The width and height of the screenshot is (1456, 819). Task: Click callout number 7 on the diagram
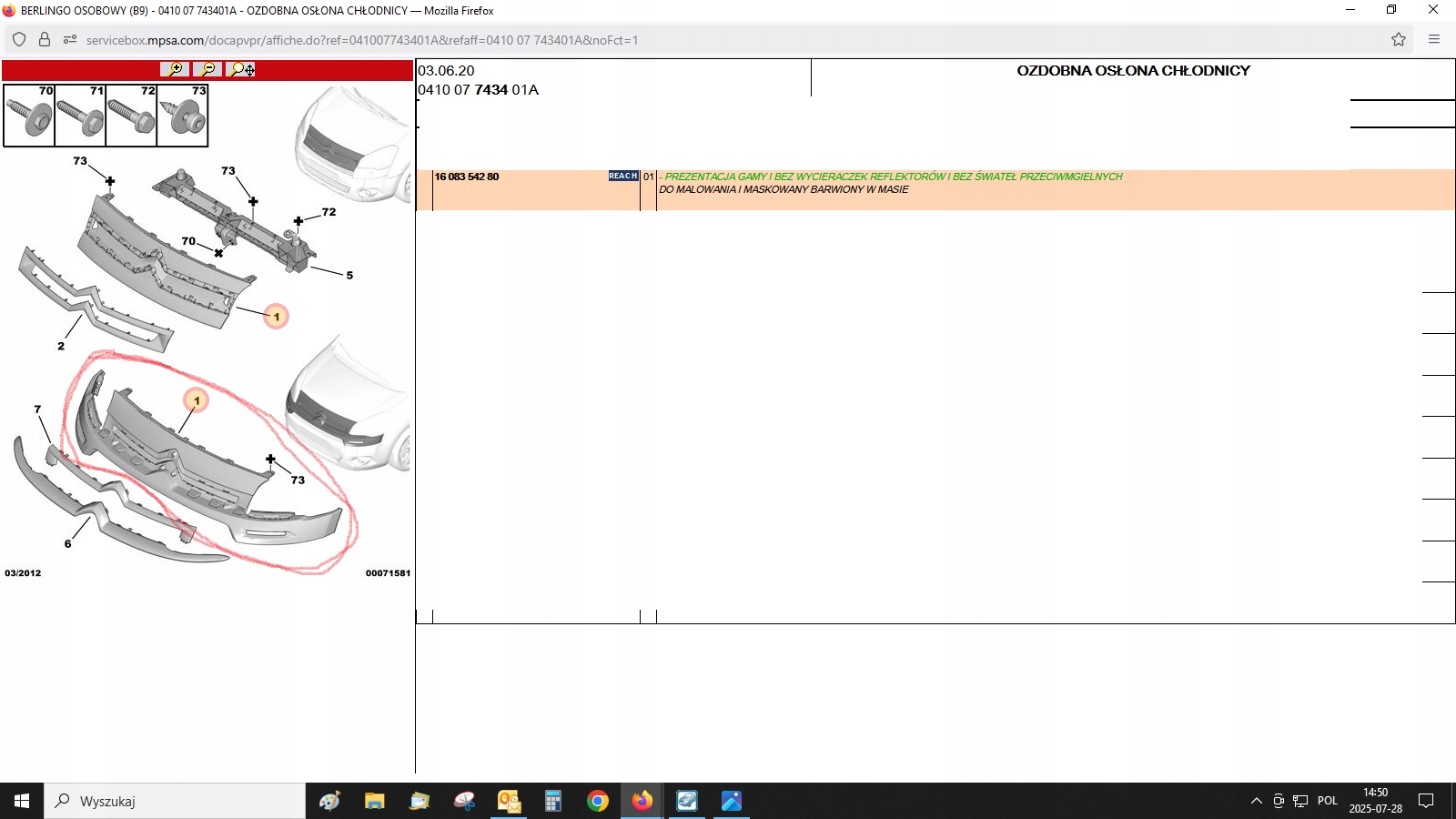[x=37, y=409]
